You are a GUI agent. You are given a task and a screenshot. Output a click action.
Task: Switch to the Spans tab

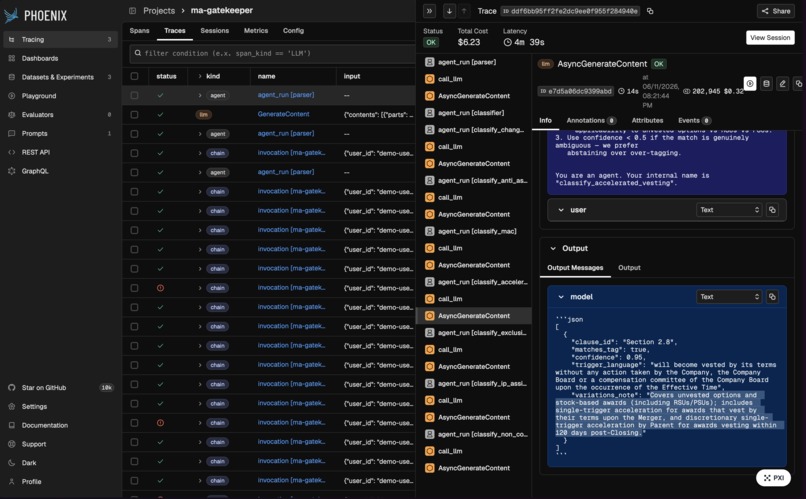139,31
